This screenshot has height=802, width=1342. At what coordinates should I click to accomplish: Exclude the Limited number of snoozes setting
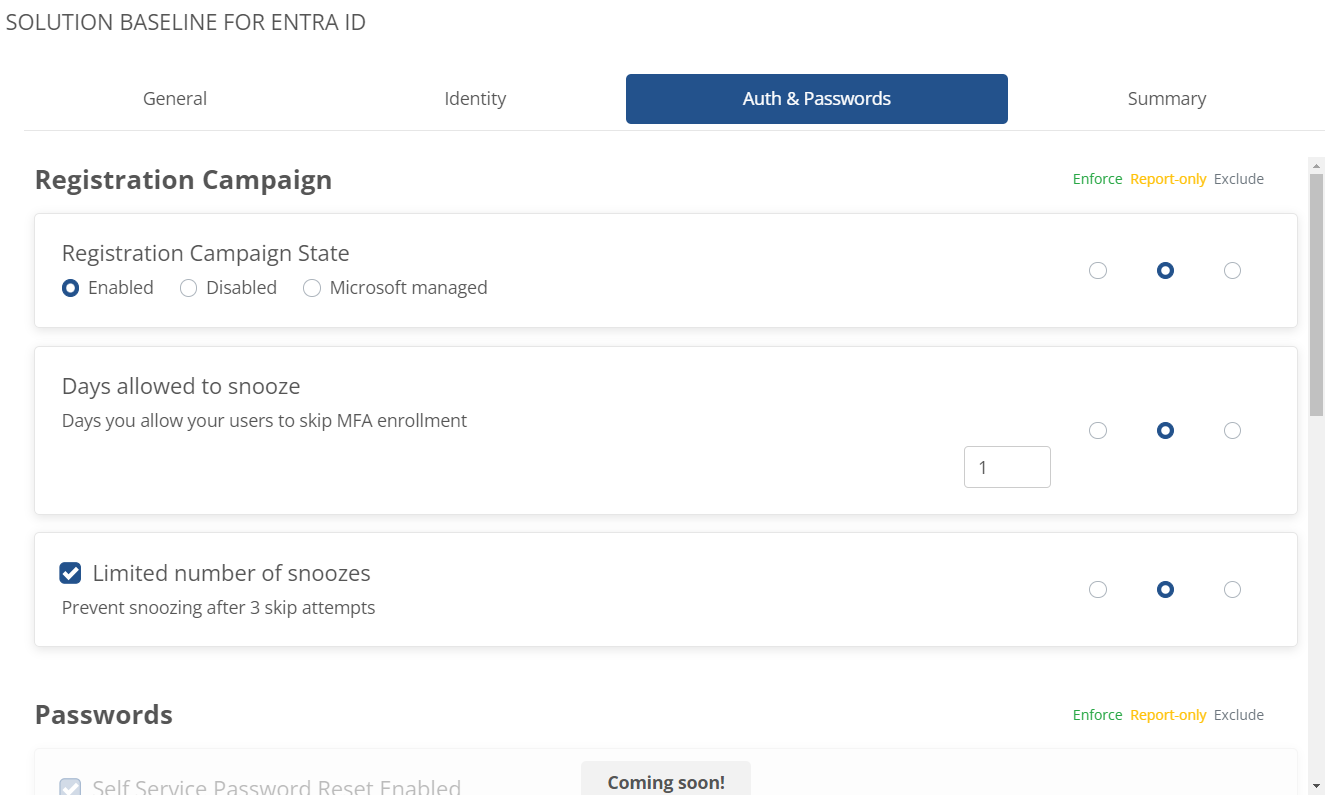click(x=1232, y=589)
